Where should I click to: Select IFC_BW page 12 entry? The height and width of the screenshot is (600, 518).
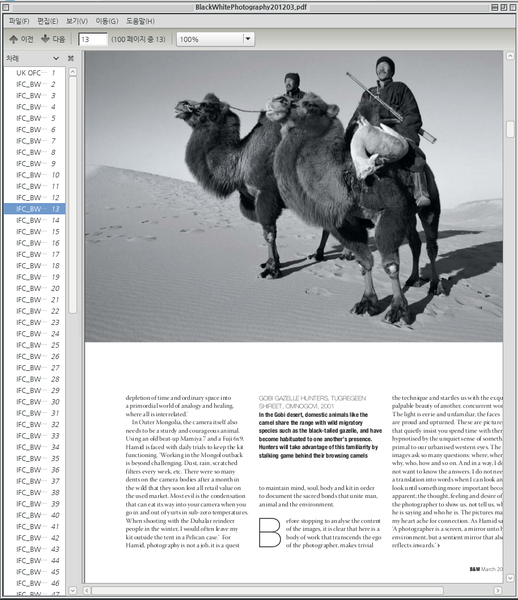35,197
